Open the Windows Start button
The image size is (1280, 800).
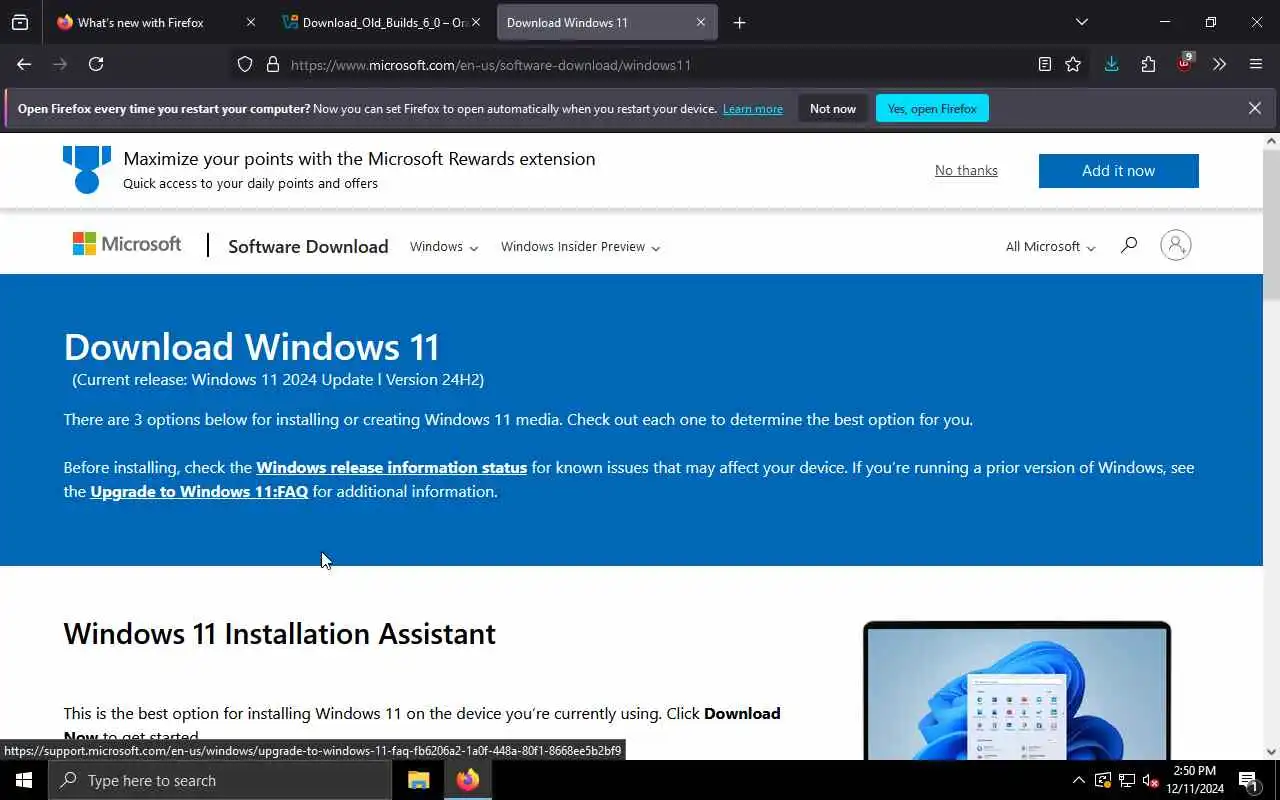tap(24, 780)
